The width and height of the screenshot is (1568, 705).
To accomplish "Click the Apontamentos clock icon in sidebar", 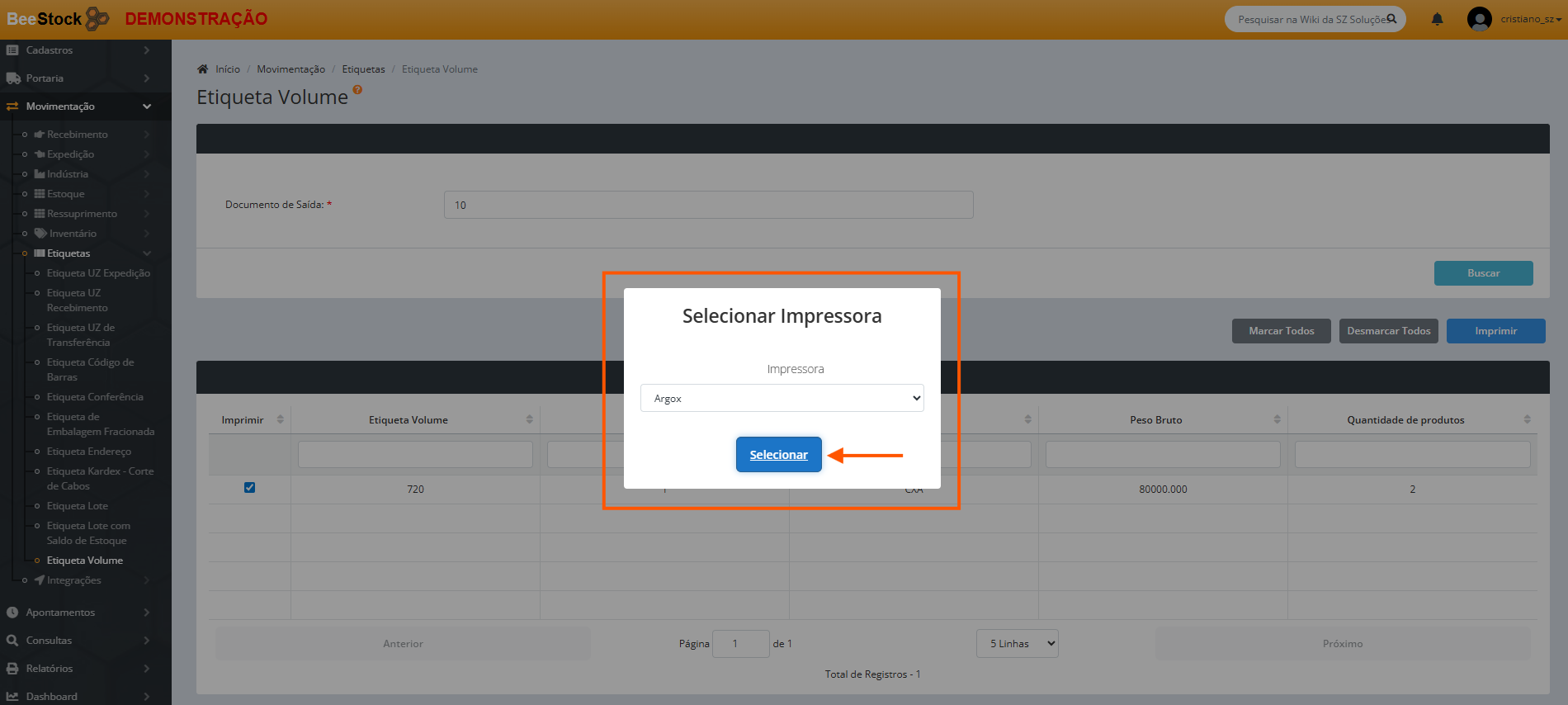I will (12, 613).
